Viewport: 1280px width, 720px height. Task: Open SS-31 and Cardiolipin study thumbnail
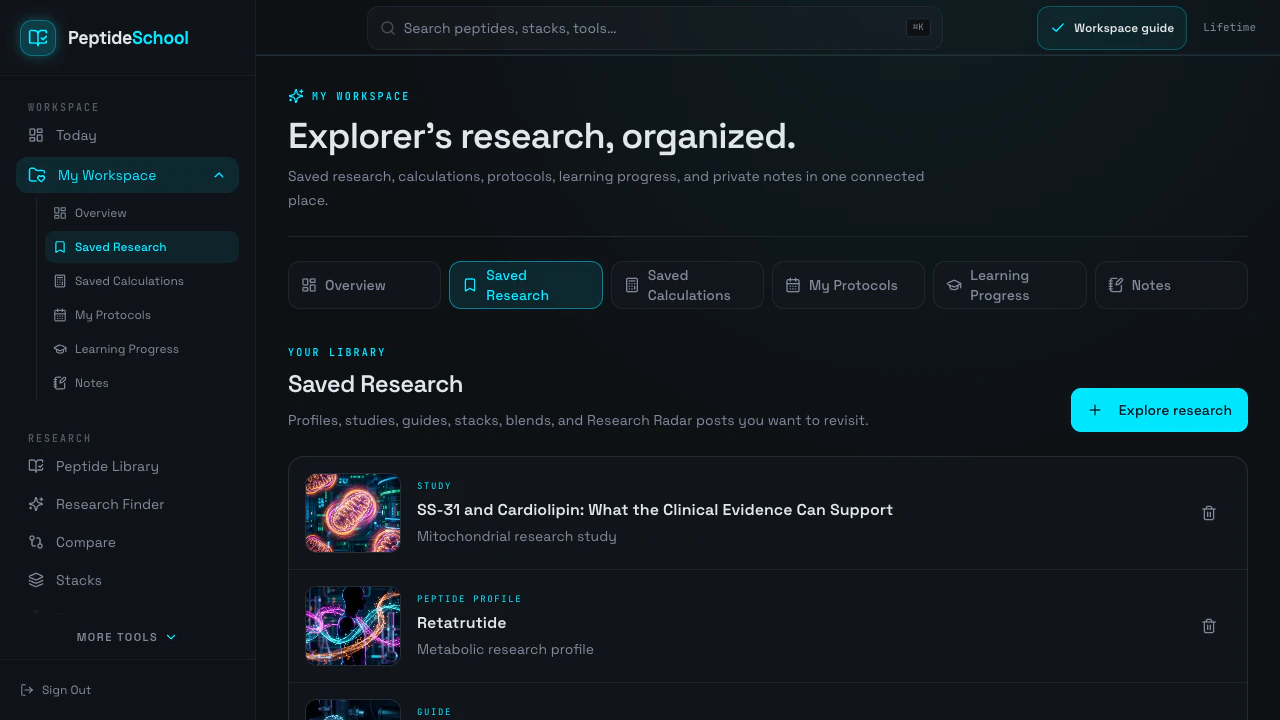tap(353, 513)
